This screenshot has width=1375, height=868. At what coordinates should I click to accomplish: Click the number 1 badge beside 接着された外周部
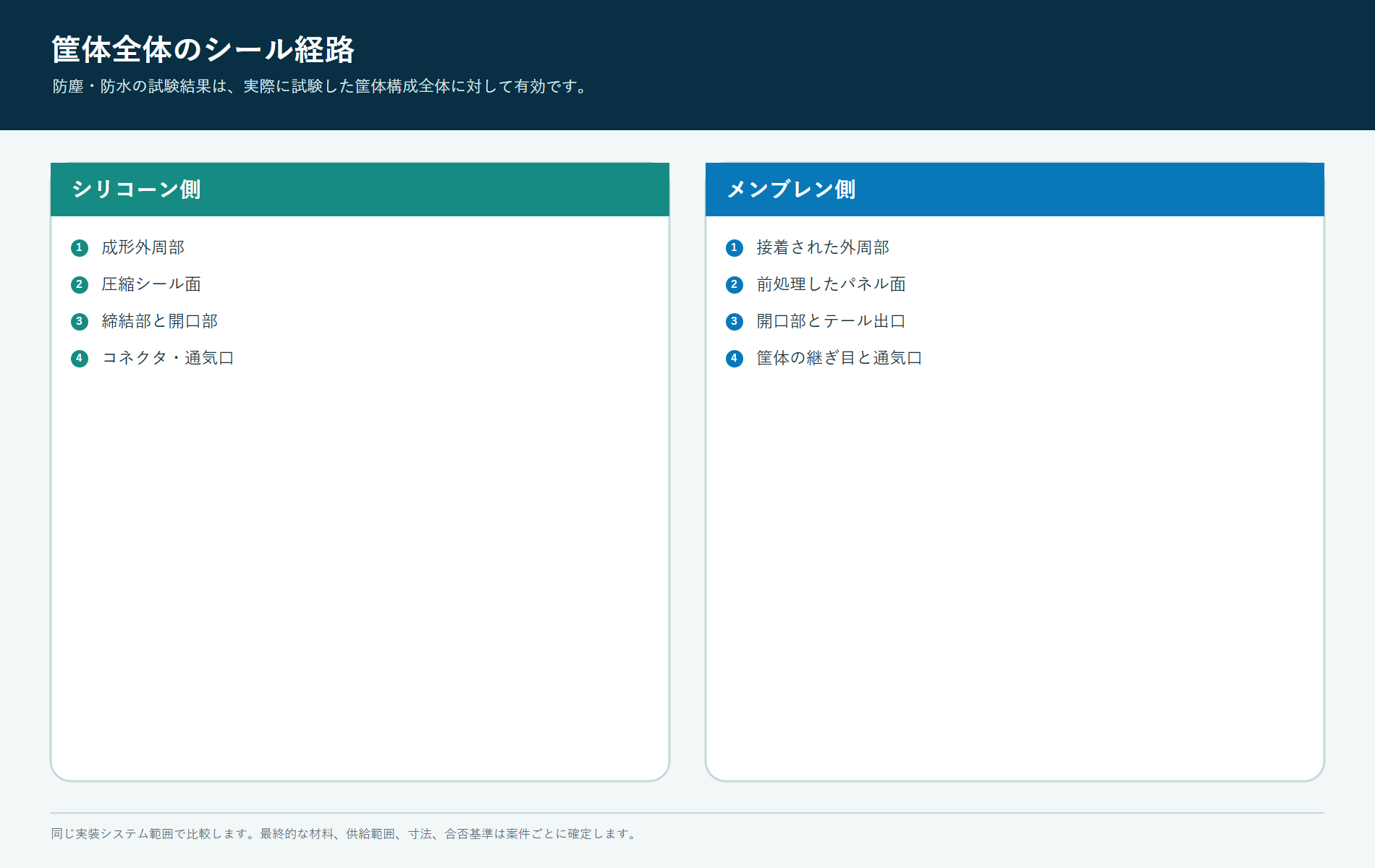735,248
